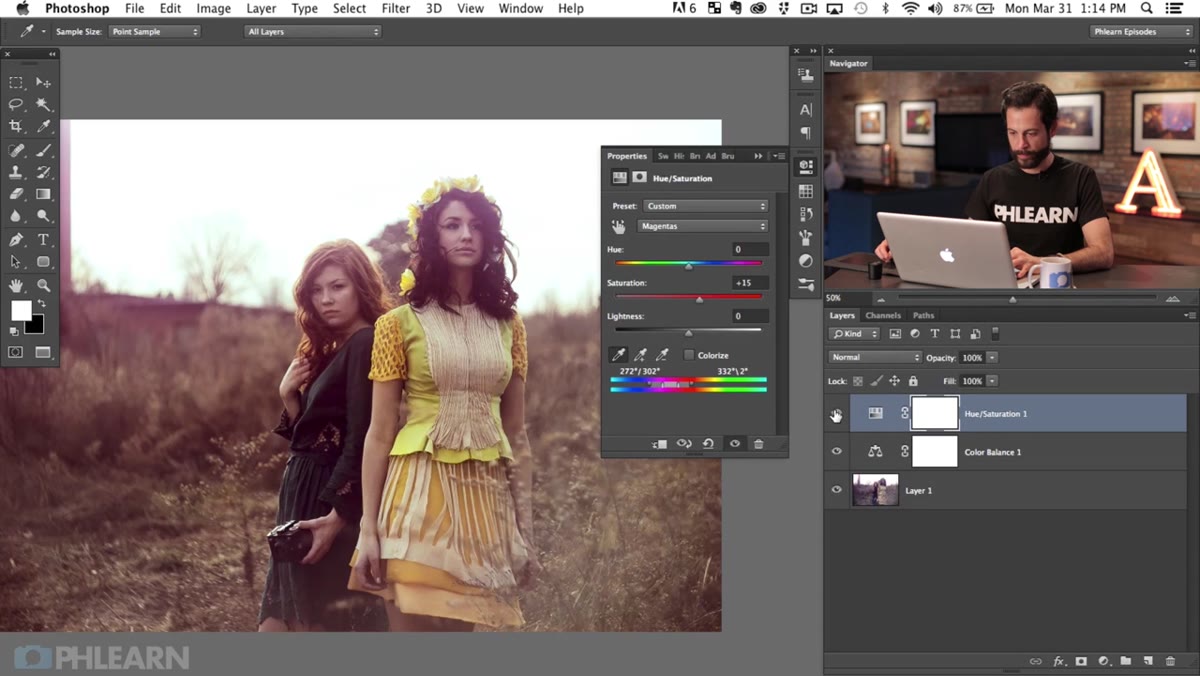
Task: Open the Opacity dropdown arrow
Action: click(992, 357)
